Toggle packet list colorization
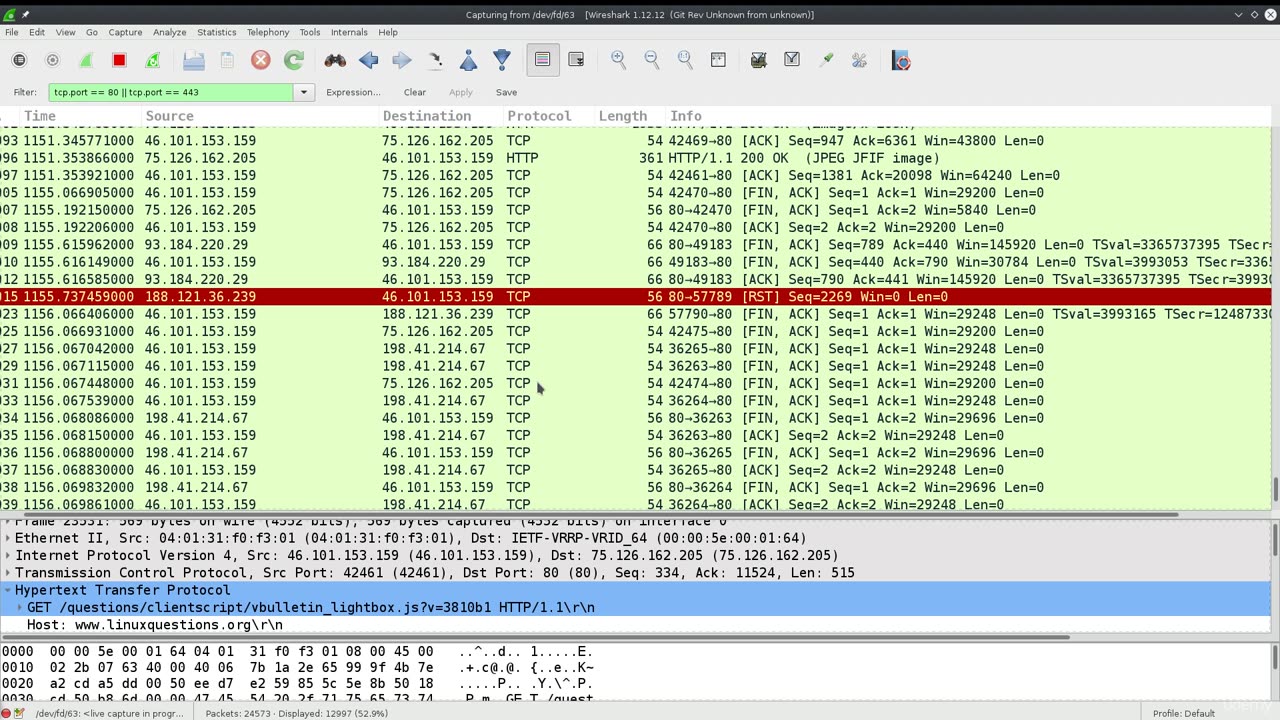The height and width of the screenshot is (720, 1280). (542, 60)
